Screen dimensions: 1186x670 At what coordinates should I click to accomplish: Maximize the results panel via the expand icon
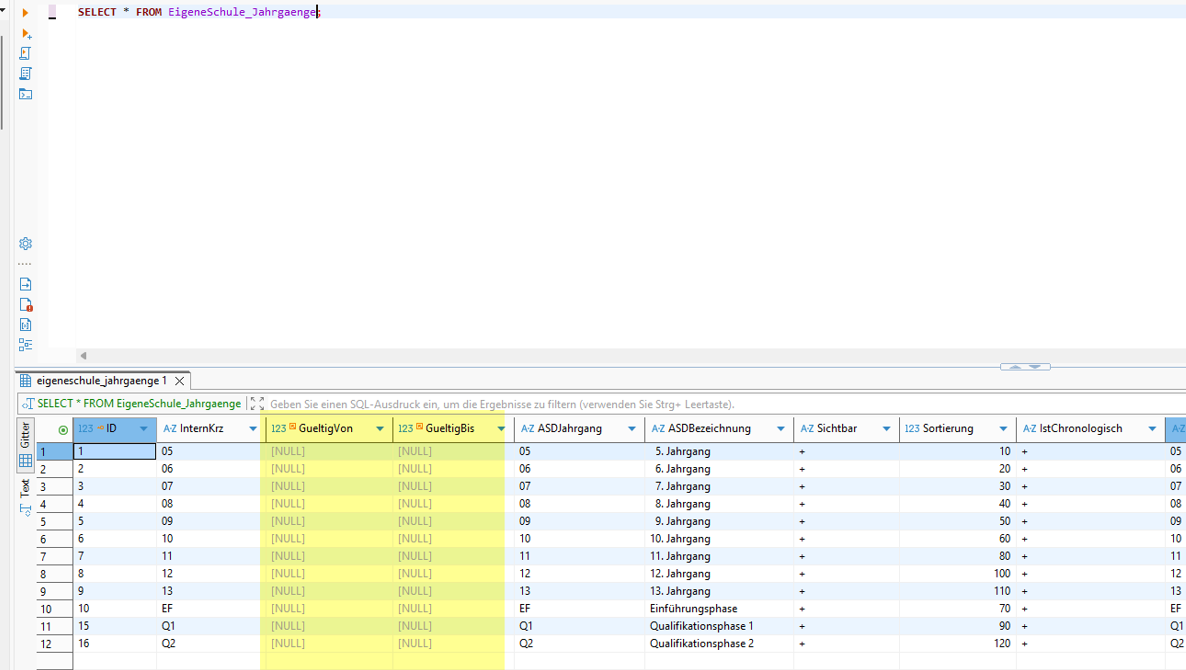(x=257, y=404)
